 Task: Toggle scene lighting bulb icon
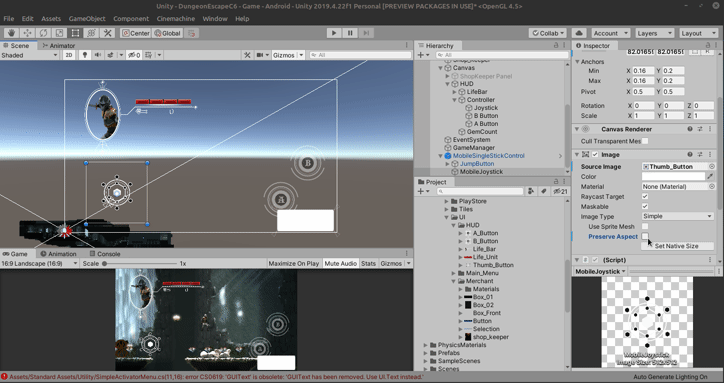click(84, 55)
